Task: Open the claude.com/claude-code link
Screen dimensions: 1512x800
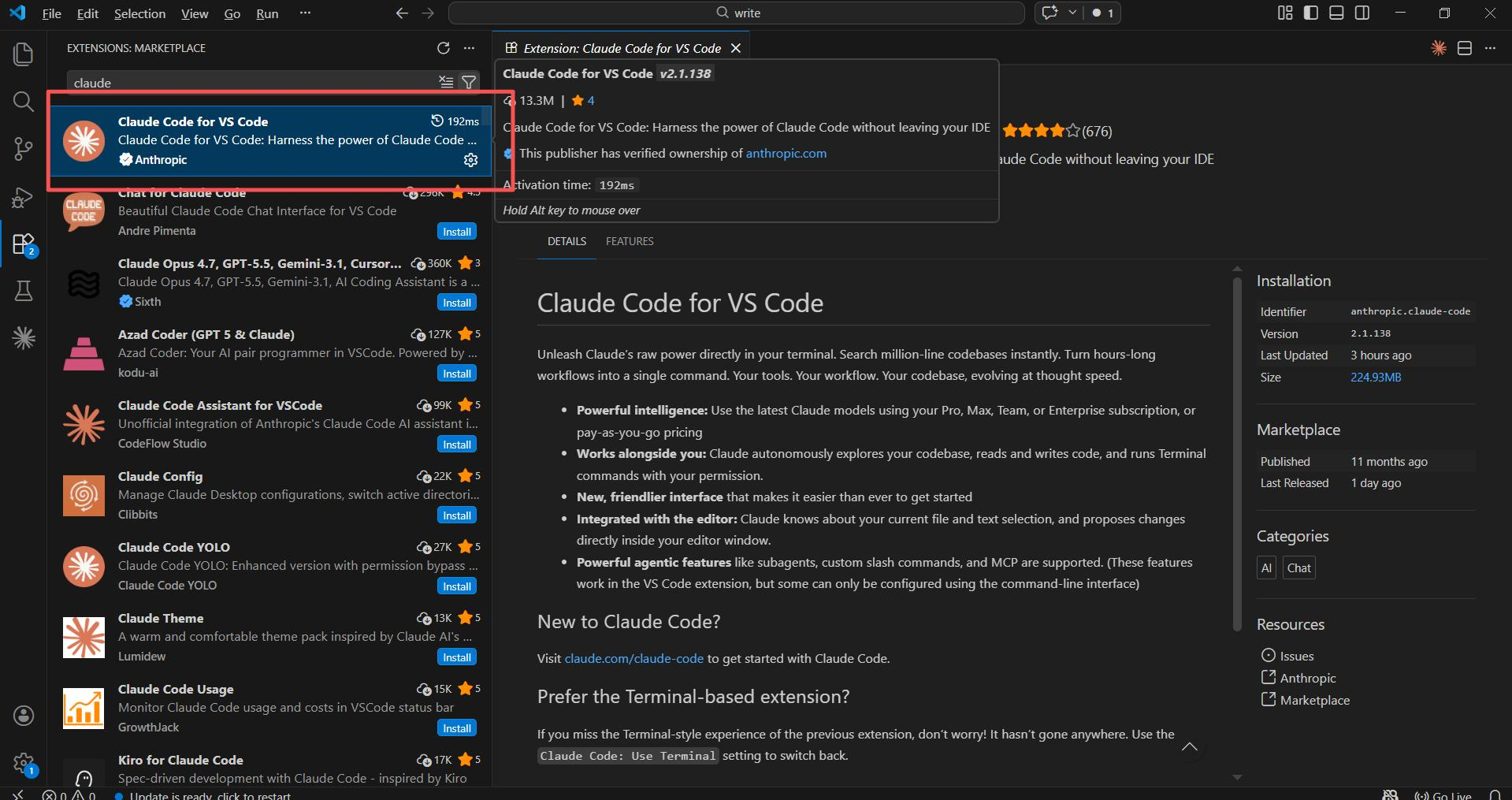Action: [x=633, y=658]
